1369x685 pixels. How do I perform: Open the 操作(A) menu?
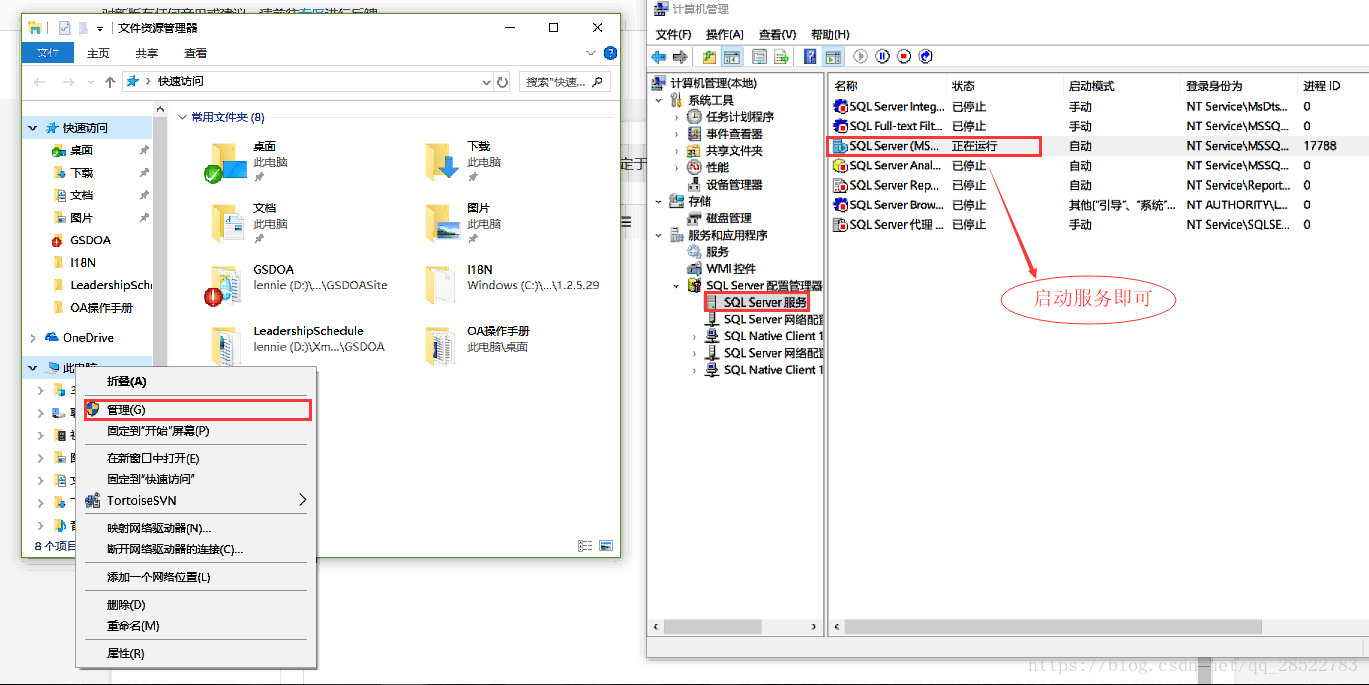(725, 35)
